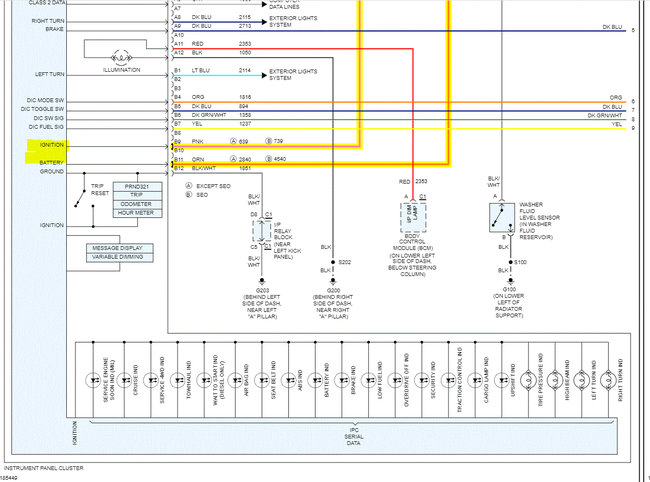The height and width of the screenshot is (482, 650).
Task: Click the TOW/HAUL IND label
Action: tap(189, 380)
